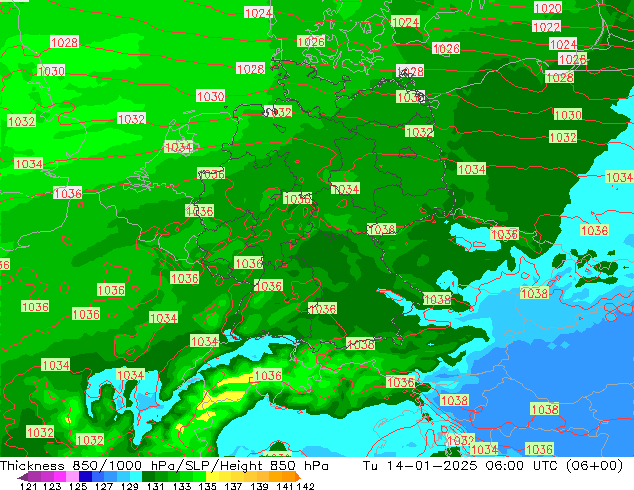Pick the bright magenta legend swatch
This screenshot has width=634, height=490.
tap(60, 476)
